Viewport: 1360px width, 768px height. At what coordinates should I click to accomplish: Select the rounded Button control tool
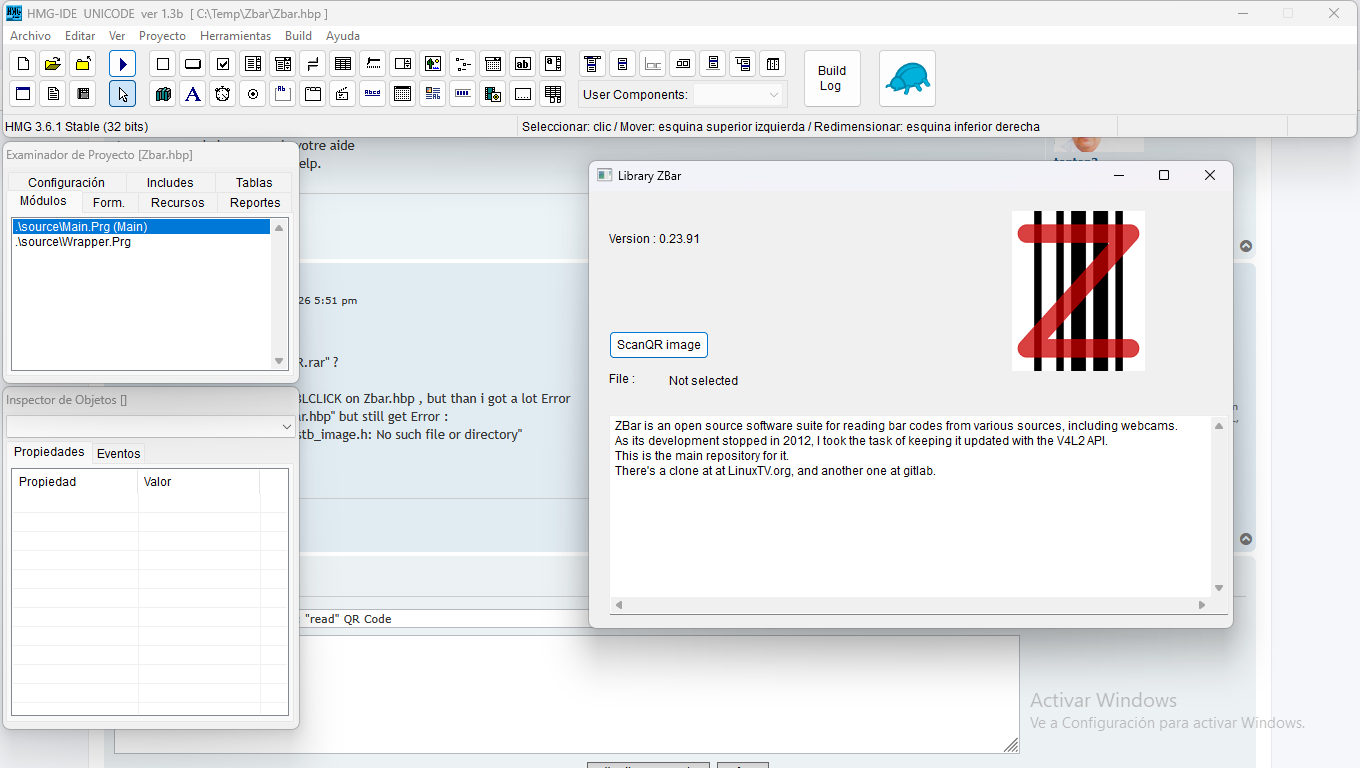tap(193, 64)
